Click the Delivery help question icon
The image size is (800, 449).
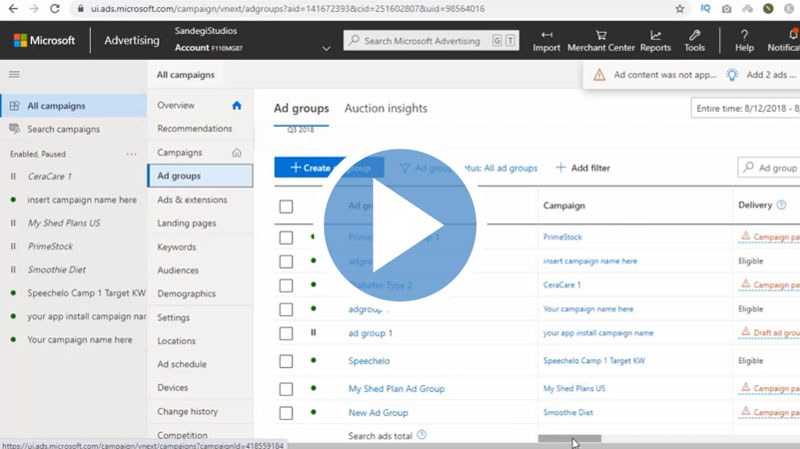[x=781, y=205]
